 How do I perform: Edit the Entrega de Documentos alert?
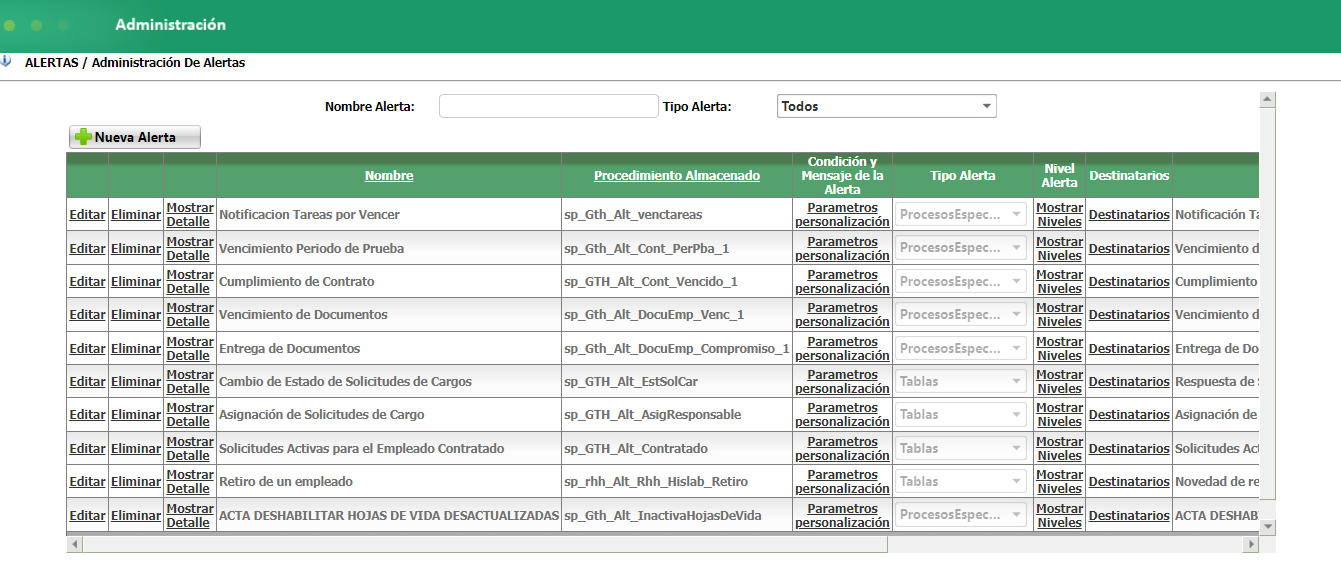87,349
